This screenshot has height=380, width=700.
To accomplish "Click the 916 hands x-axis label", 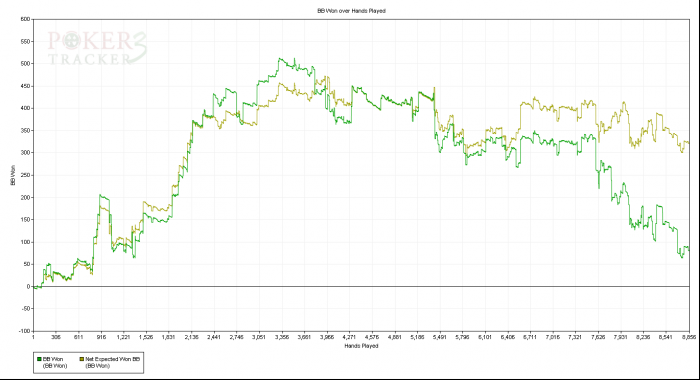I will click(101, 337).
